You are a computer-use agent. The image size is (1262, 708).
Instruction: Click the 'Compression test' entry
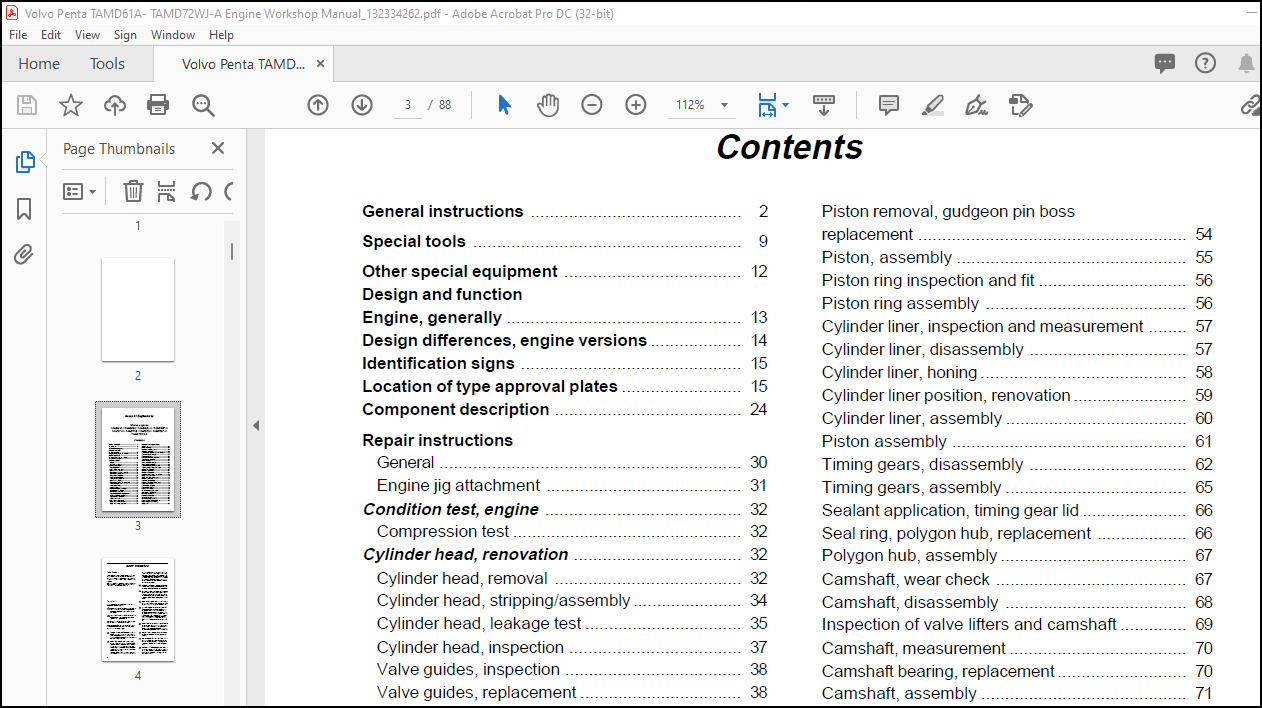pyautogui.click(x=572, y=531)
